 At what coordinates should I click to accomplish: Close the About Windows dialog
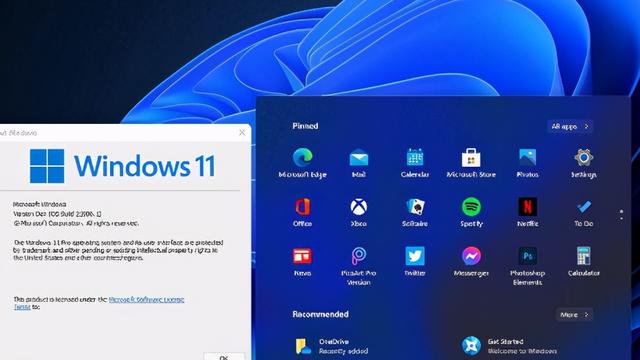[242, 132]
